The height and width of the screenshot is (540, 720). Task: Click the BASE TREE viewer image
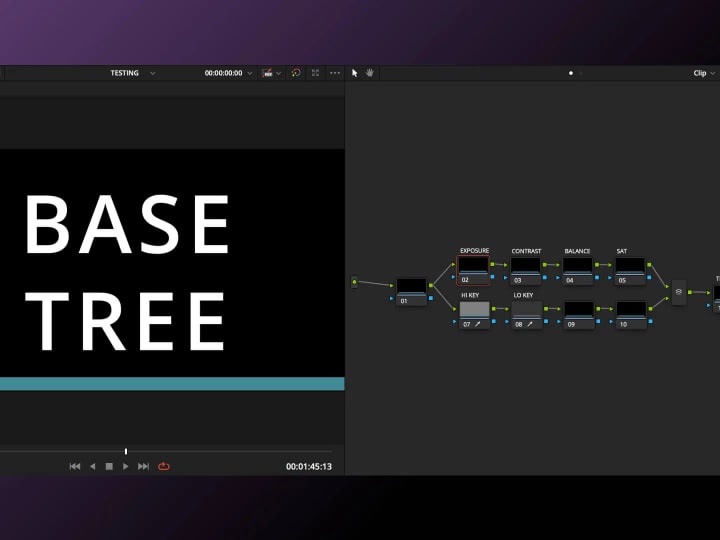tap(172, 270)
